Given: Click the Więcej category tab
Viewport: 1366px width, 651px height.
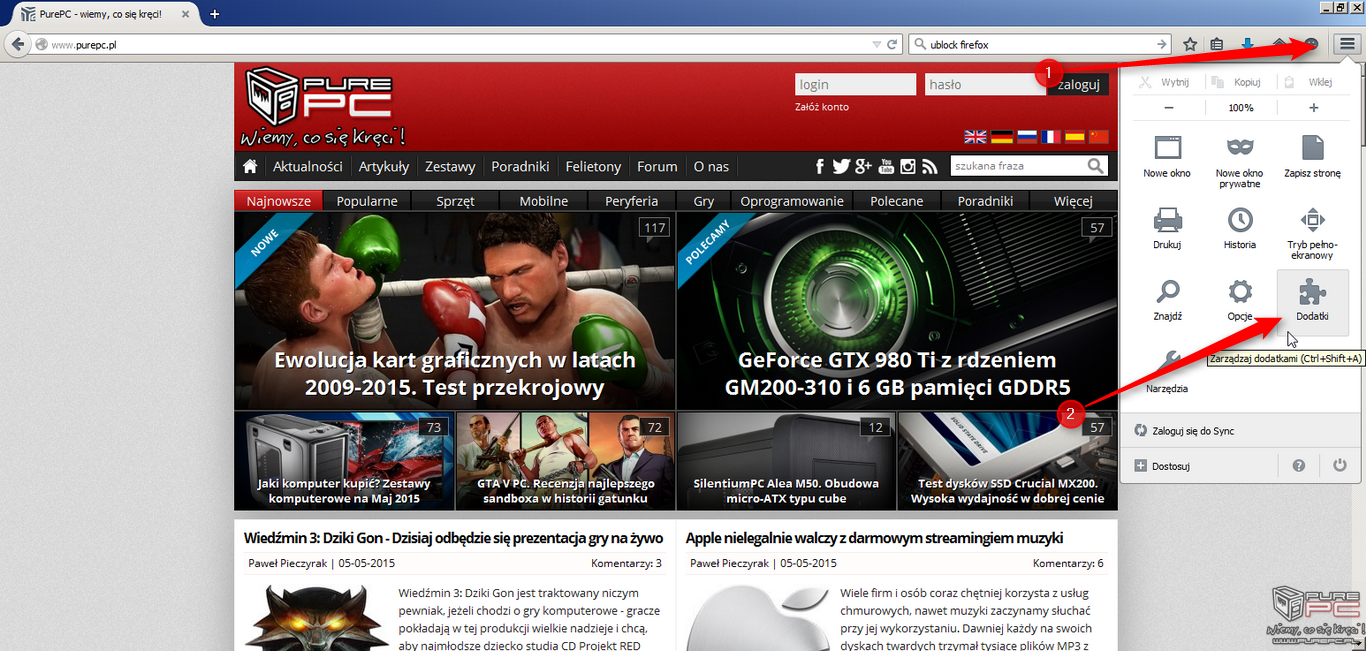Looking at the screenshot, I should coord(1073,201).
